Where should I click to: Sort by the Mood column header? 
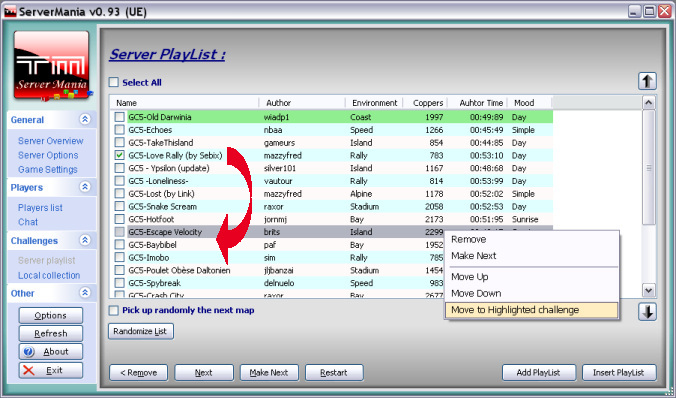[530, 103]
